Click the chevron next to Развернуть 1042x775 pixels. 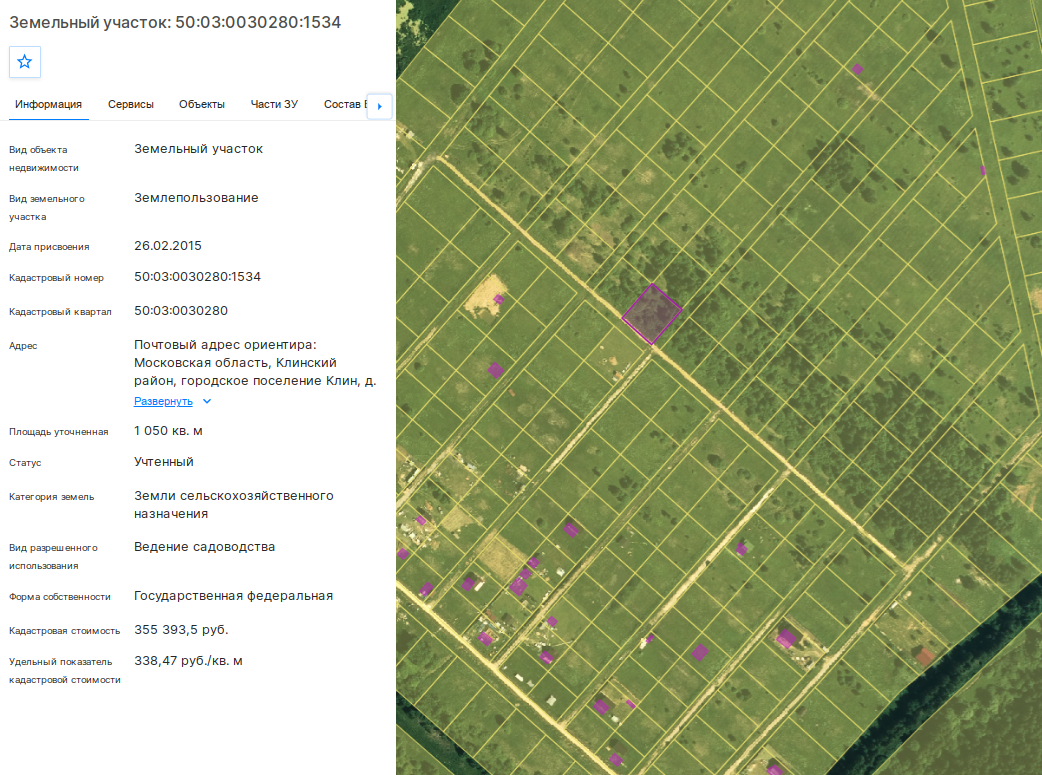[207, 401]
